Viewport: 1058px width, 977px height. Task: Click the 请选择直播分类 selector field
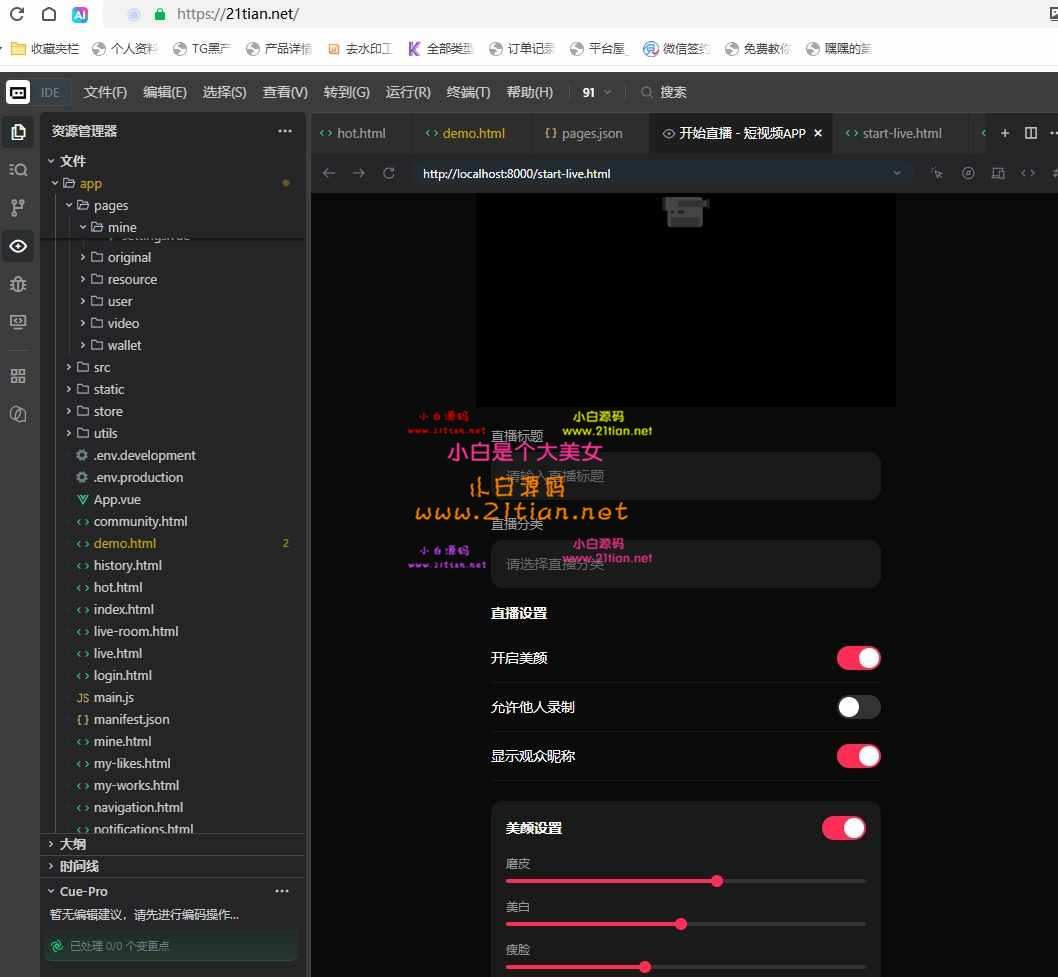(x=686, y=564)
